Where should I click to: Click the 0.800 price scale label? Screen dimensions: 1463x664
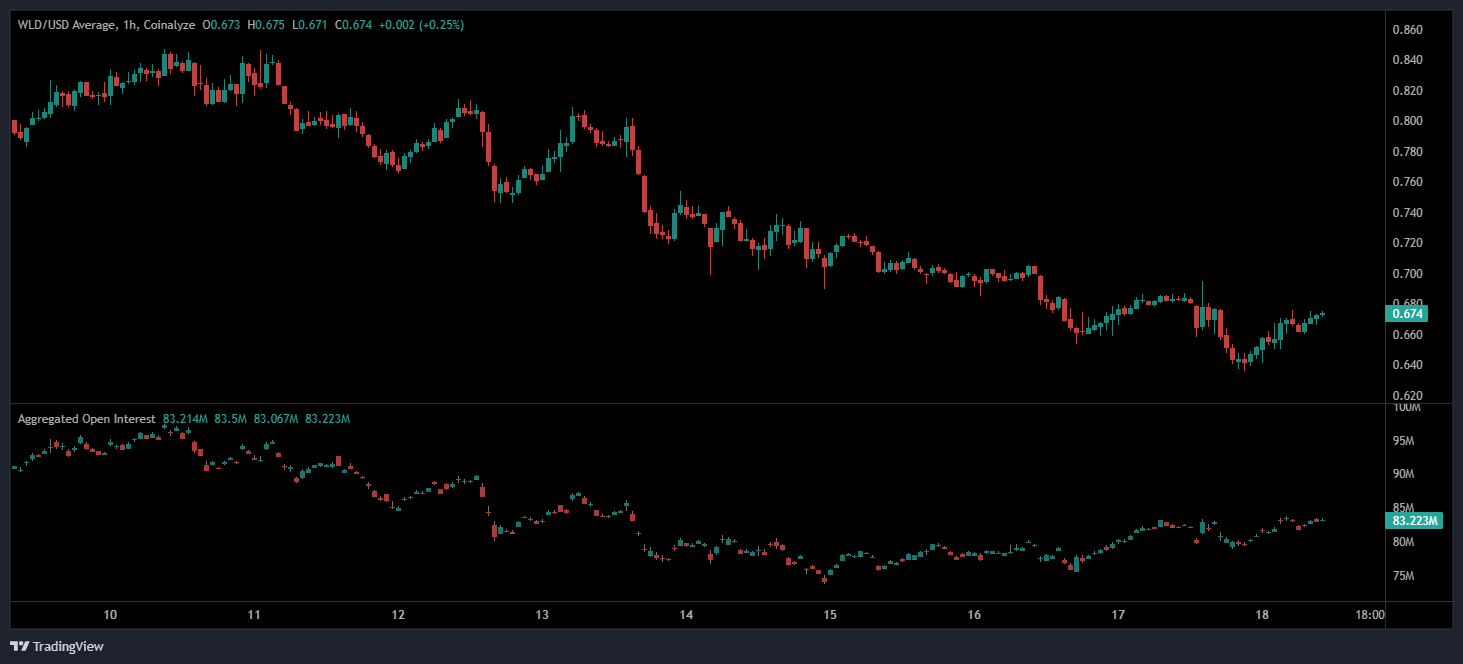pos(1408,121)
